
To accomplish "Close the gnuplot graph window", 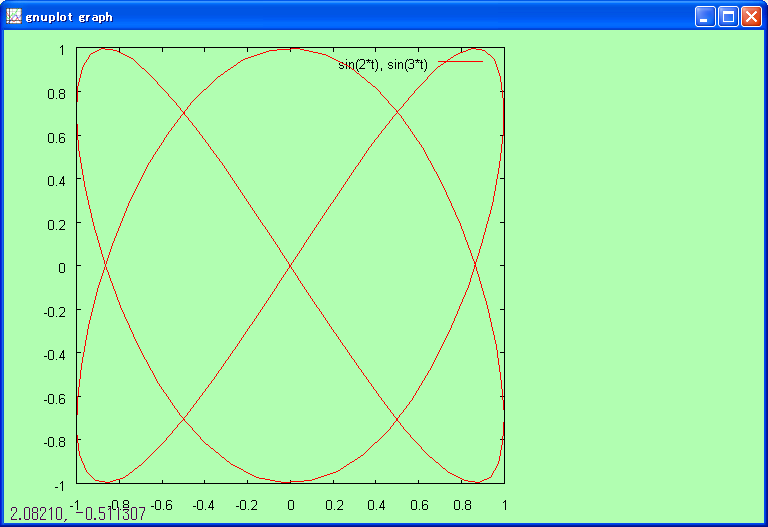I will pos(751,17).
